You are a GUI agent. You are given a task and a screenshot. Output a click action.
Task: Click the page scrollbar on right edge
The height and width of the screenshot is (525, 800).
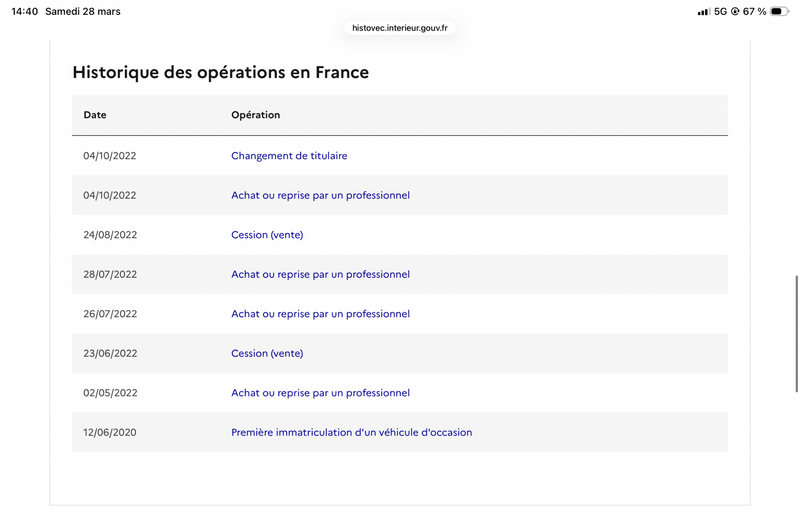[x=796, y=333]
